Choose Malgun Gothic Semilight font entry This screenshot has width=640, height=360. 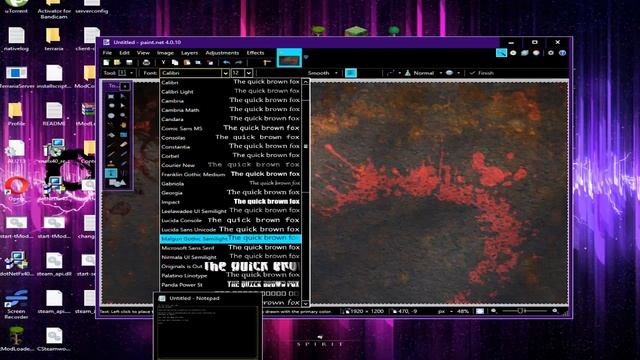[x=231, y=238]
